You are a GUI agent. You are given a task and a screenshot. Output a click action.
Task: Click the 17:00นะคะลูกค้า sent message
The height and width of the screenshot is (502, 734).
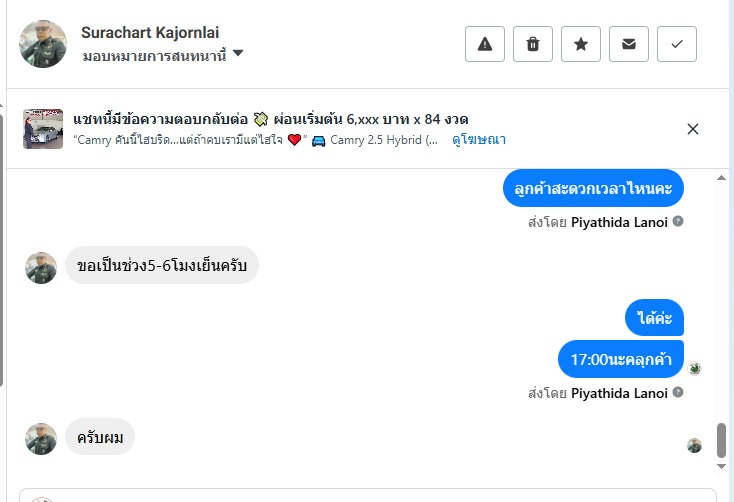tap(620, 359)
